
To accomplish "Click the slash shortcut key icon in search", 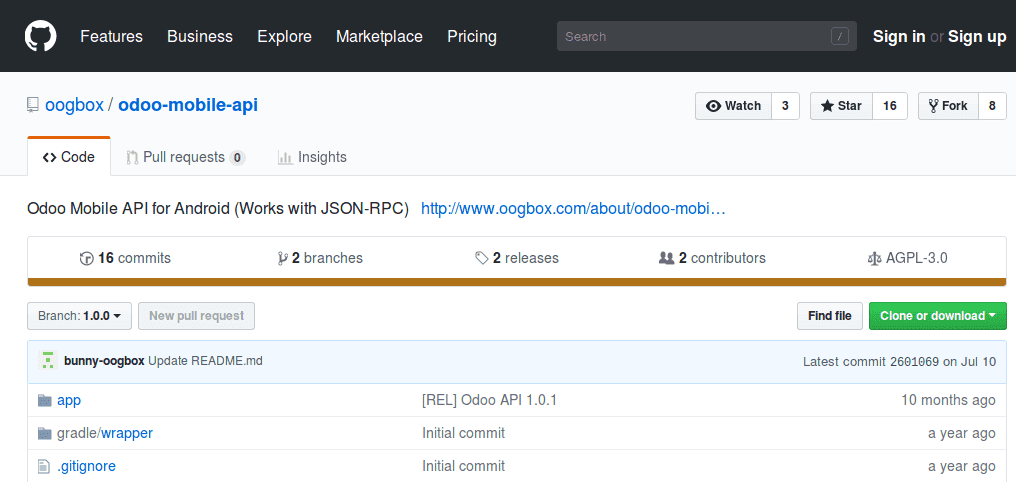I will [840, 36].
